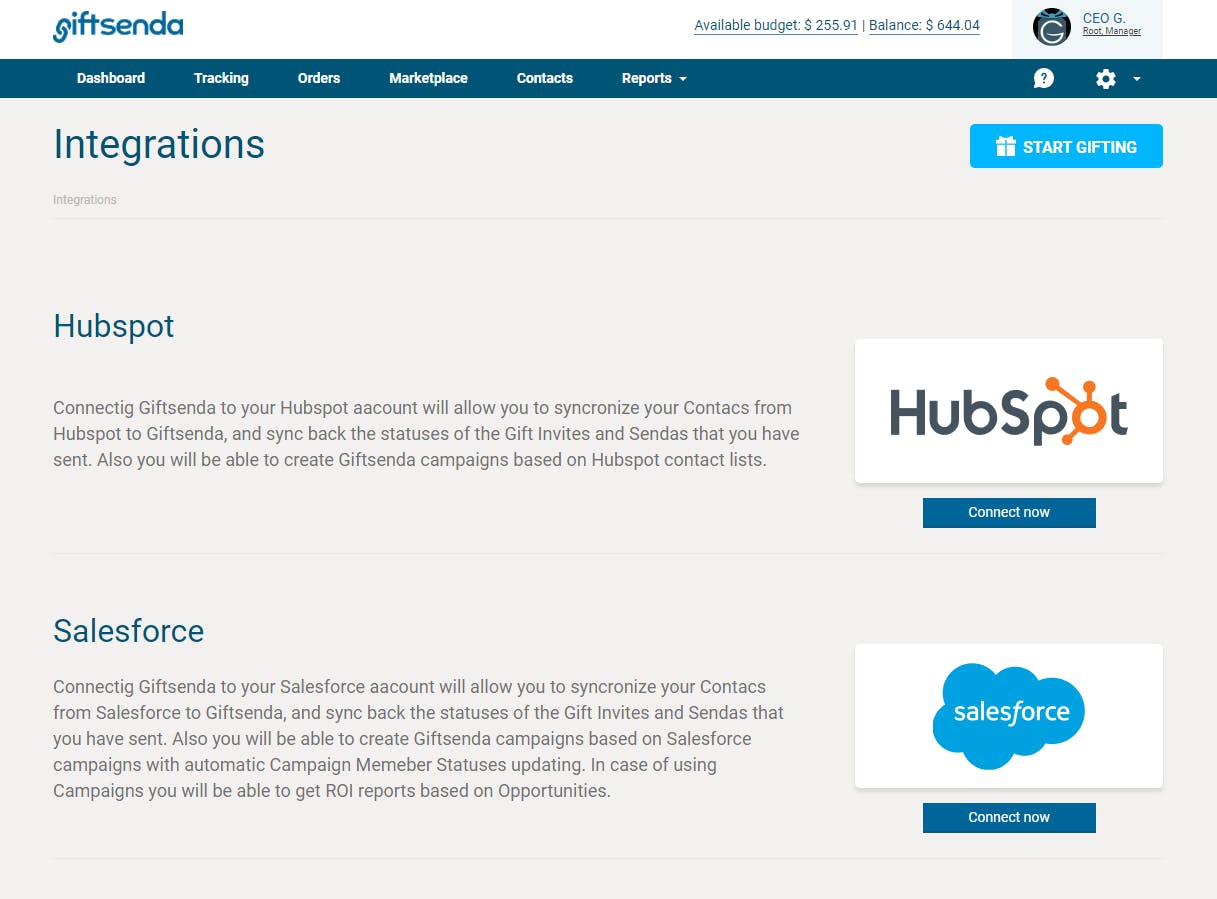Click the Integrations breadcrumb text

pyautogui.click(x=85, y=200)
